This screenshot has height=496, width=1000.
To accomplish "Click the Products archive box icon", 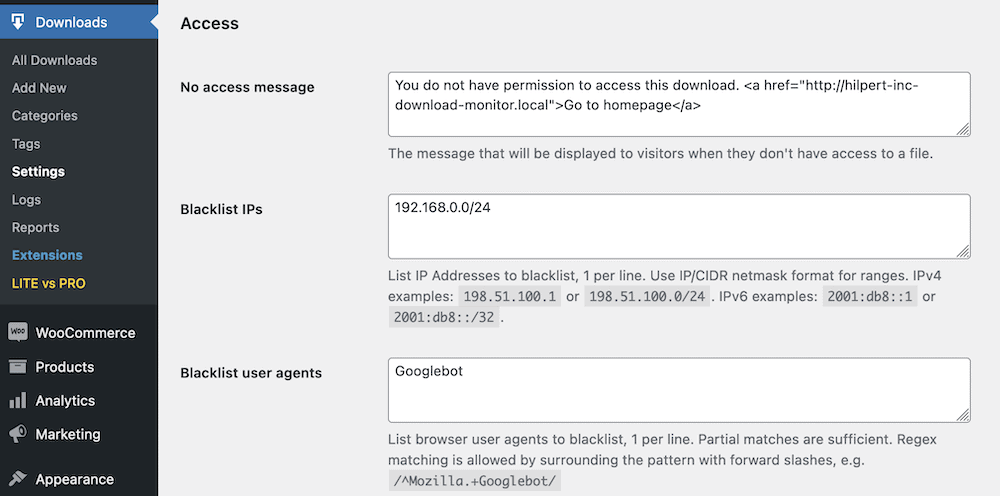I will tap(18, 367).
